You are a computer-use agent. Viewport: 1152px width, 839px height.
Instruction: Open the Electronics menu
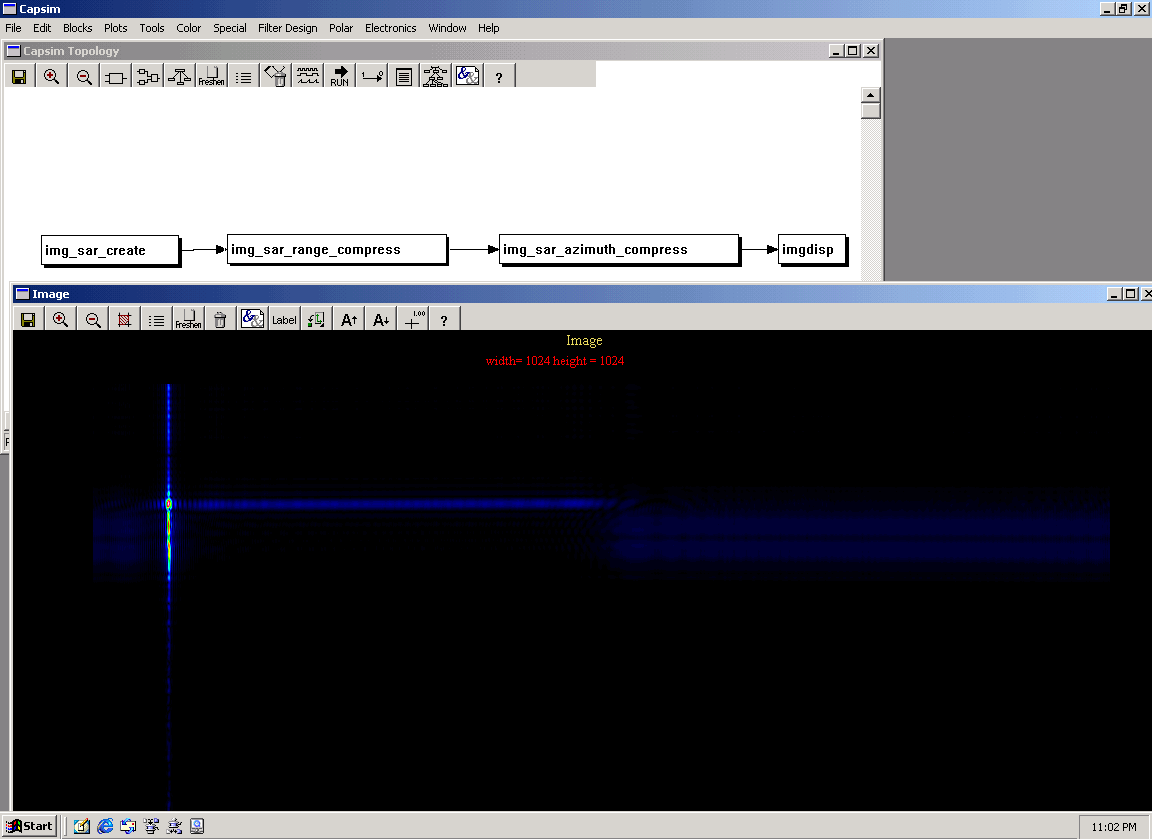point(391,28)
